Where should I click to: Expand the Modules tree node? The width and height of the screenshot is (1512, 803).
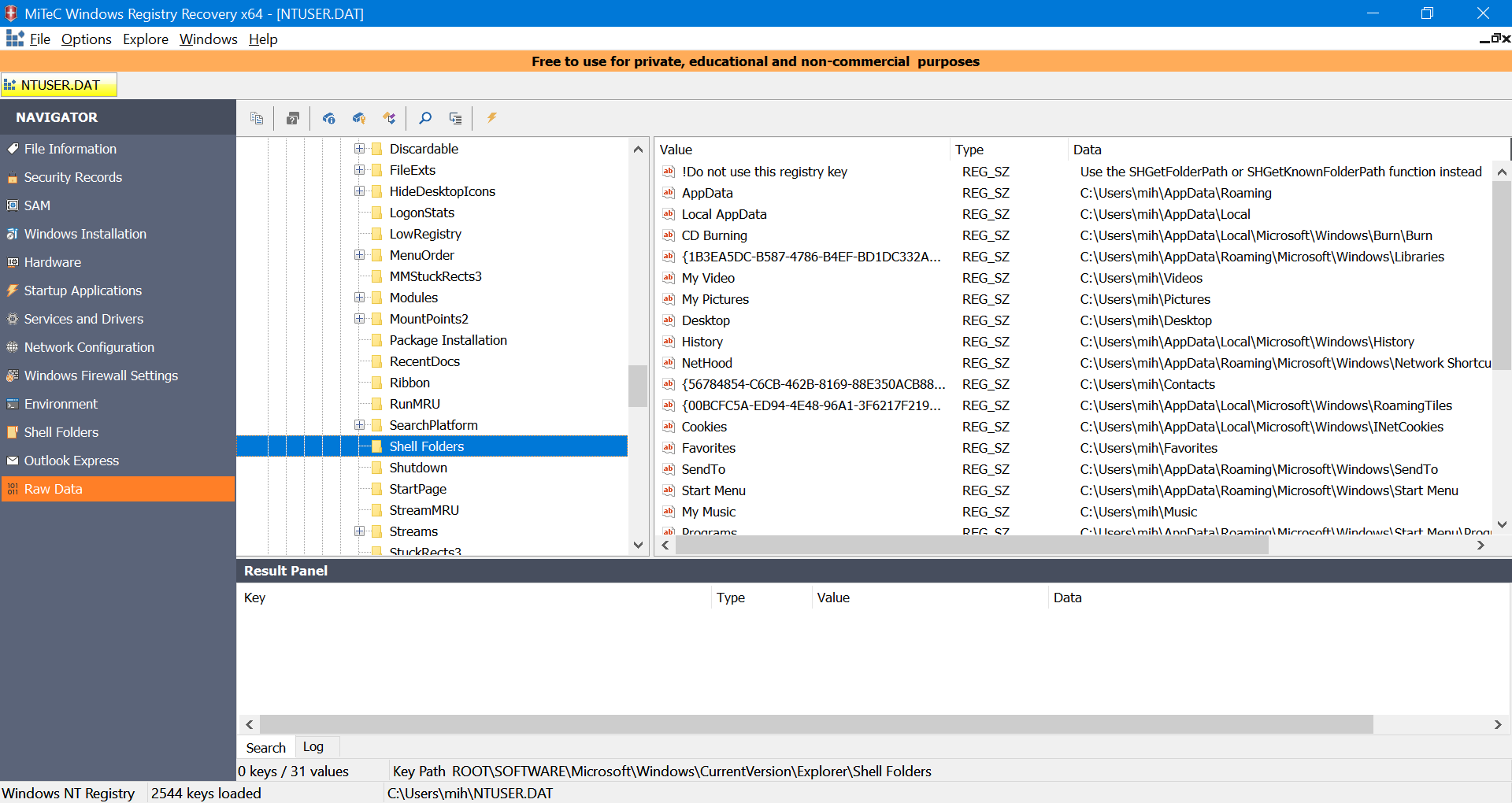tap(359, 298)
